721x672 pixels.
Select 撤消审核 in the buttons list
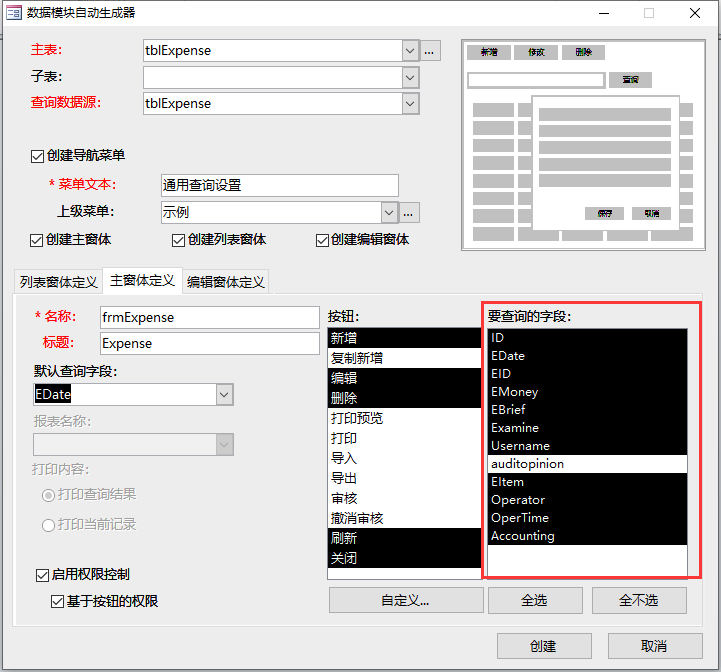(x=404, y=518)
